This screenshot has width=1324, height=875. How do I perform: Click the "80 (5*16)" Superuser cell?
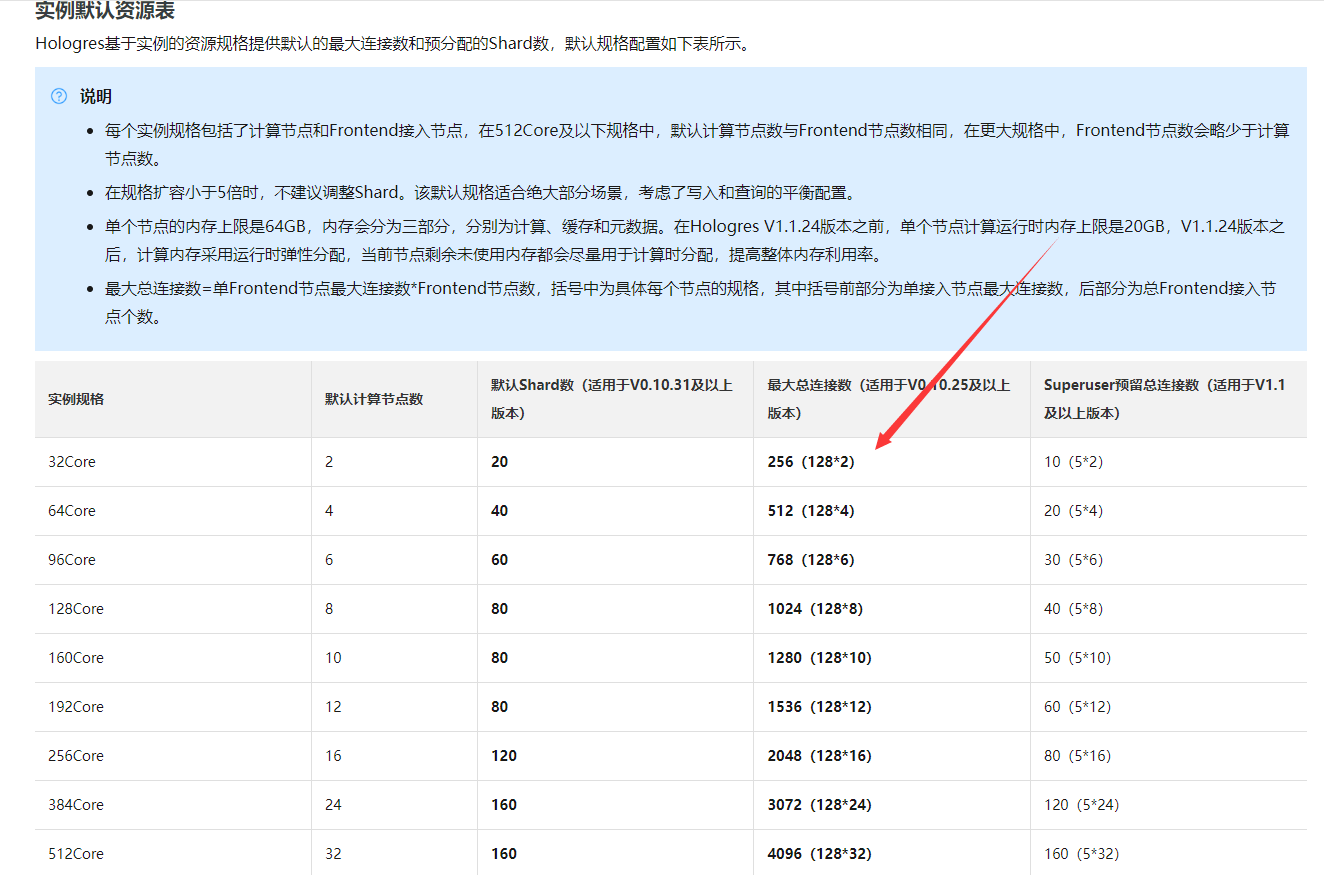(x=1078, y=756)
